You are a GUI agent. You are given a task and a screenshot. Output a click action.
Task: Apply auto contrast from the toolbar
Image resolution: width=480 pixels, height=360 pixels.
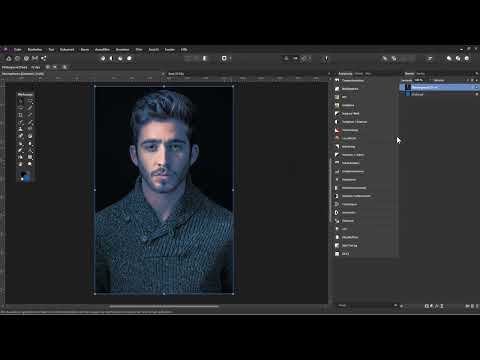coord(112,59)
